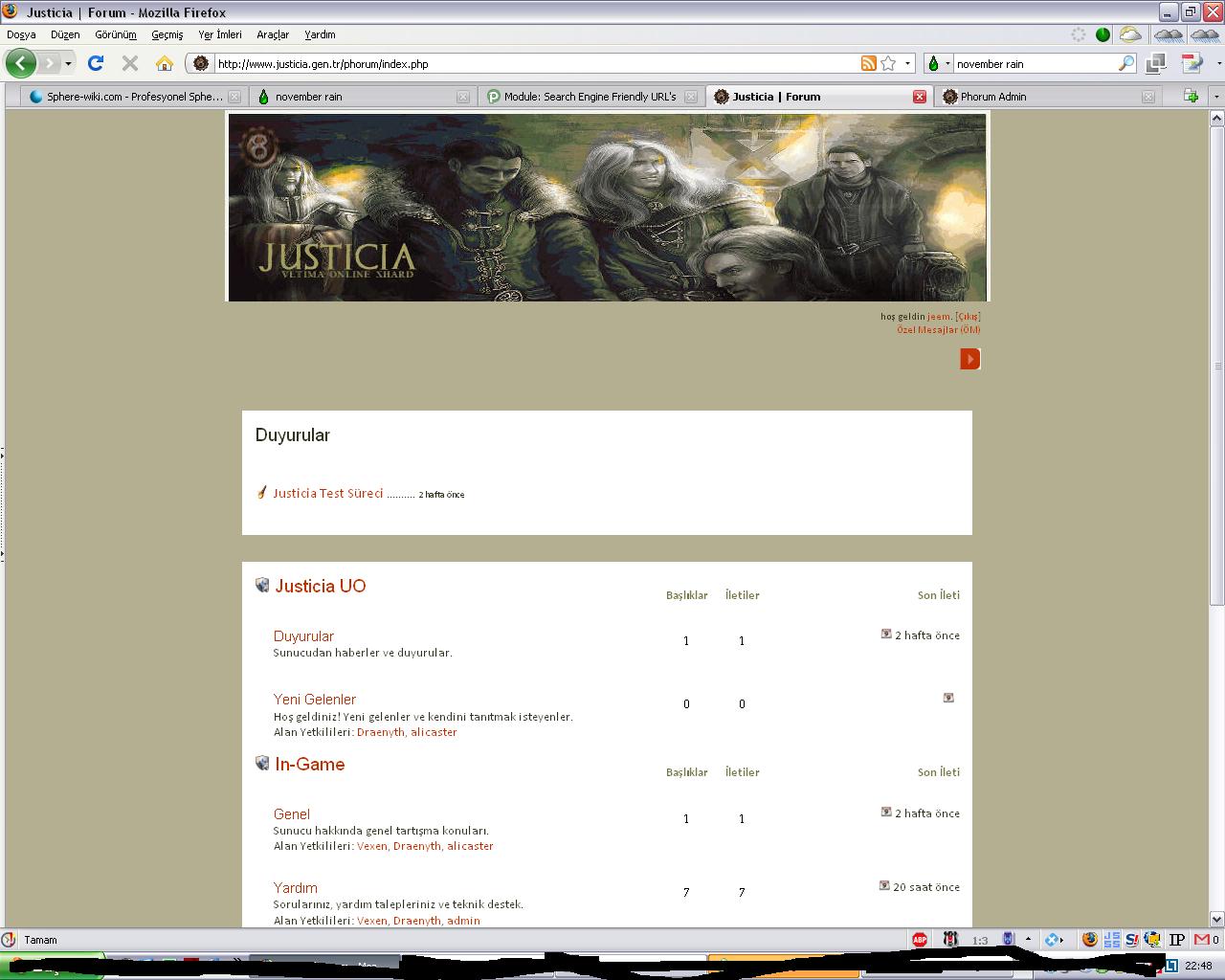Viewport: 1225px width, 980px height.
Task: Open the Duyurular forum link
Action: [303, 636]
